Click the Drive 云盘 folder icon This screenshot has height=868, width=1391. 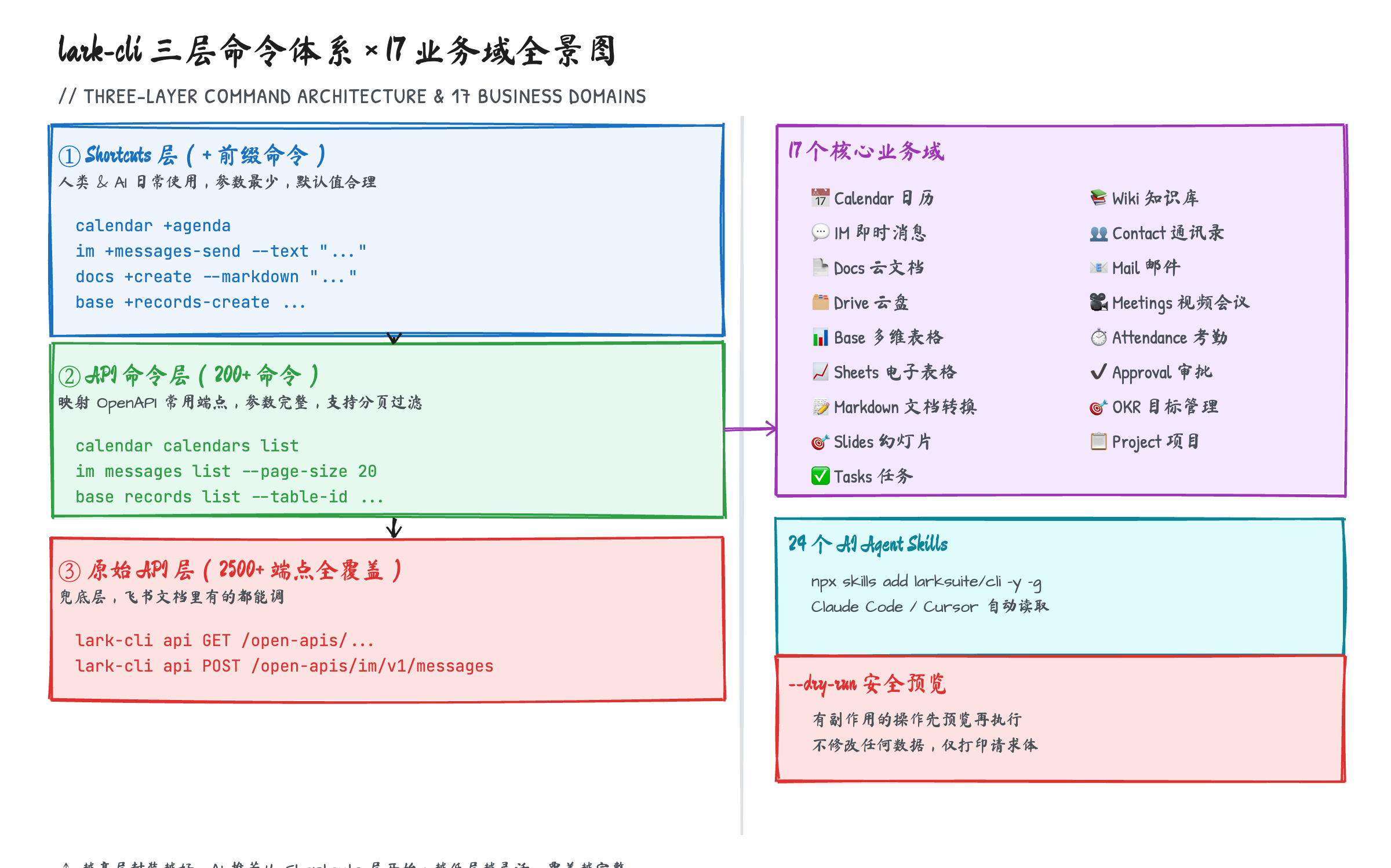point(820,302)
